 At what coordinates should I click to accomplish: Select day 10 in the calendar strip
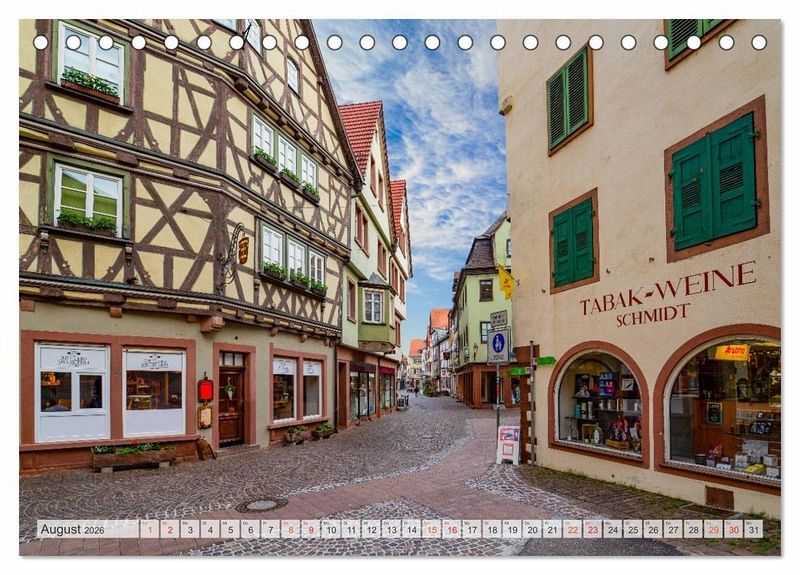331,529
